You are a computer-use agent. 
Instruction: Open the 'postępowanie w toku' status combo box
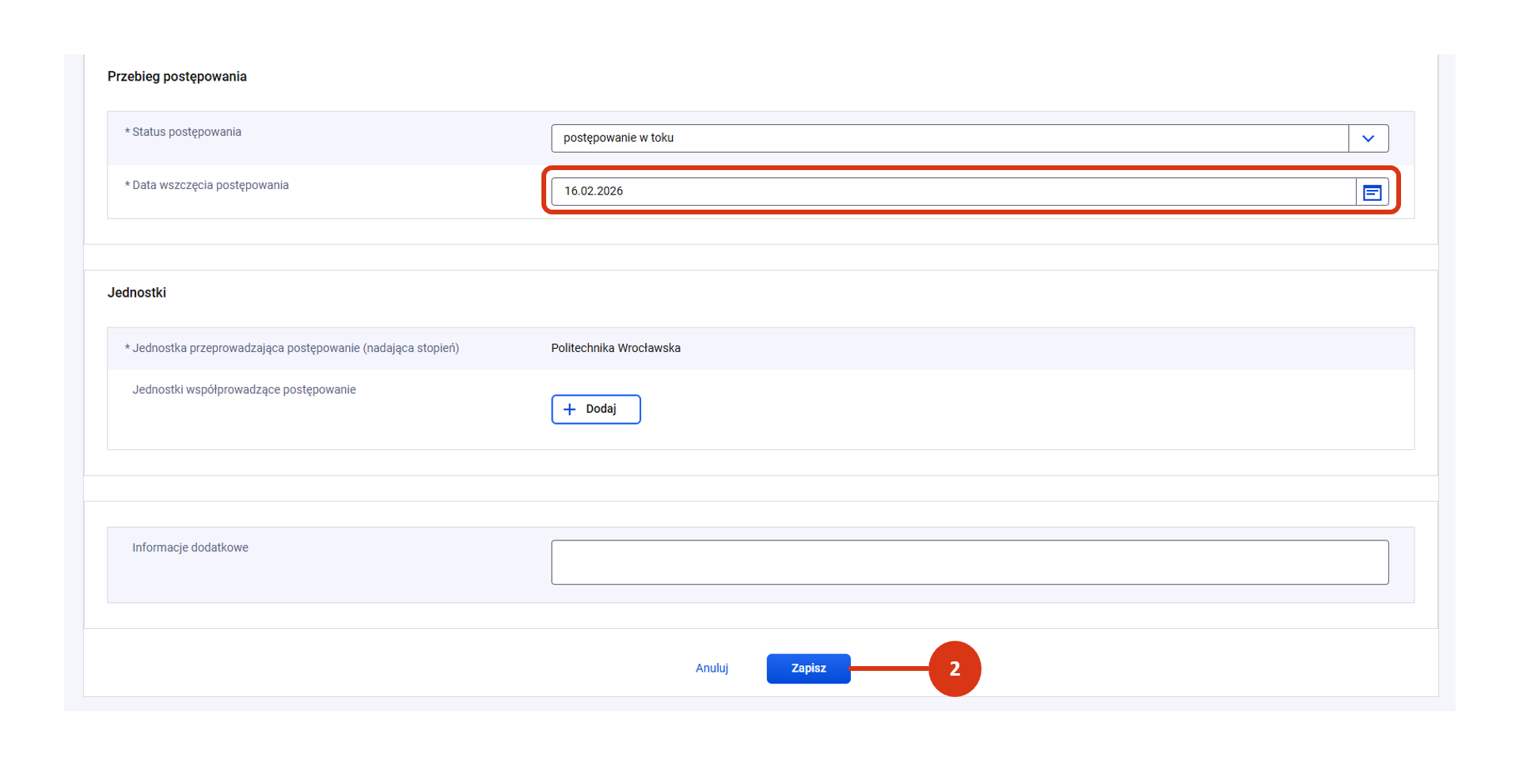pyautogui.click(x=949, y=138)
